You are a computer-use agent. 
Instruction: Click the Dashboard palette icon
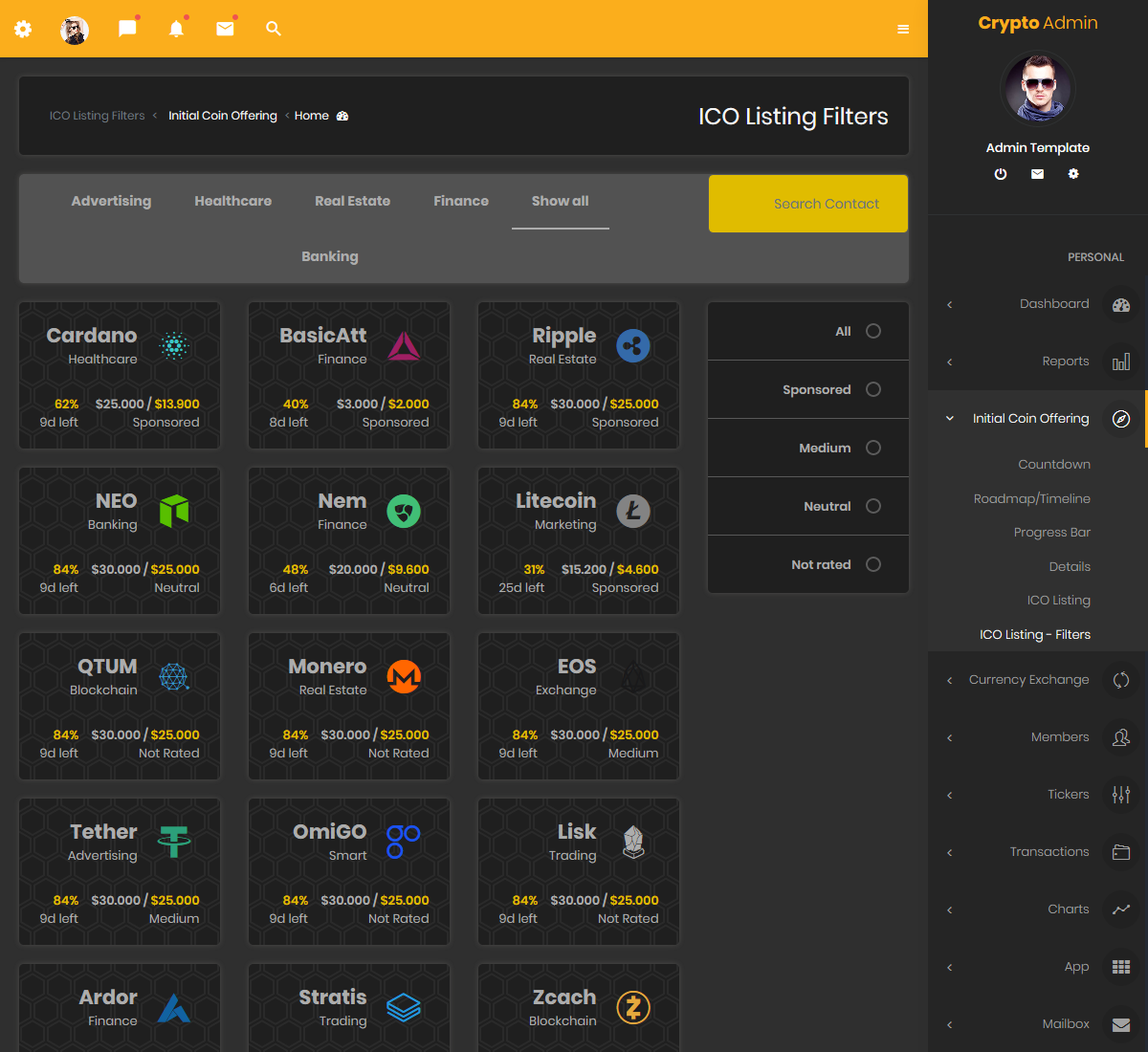tap(1121, 305)
